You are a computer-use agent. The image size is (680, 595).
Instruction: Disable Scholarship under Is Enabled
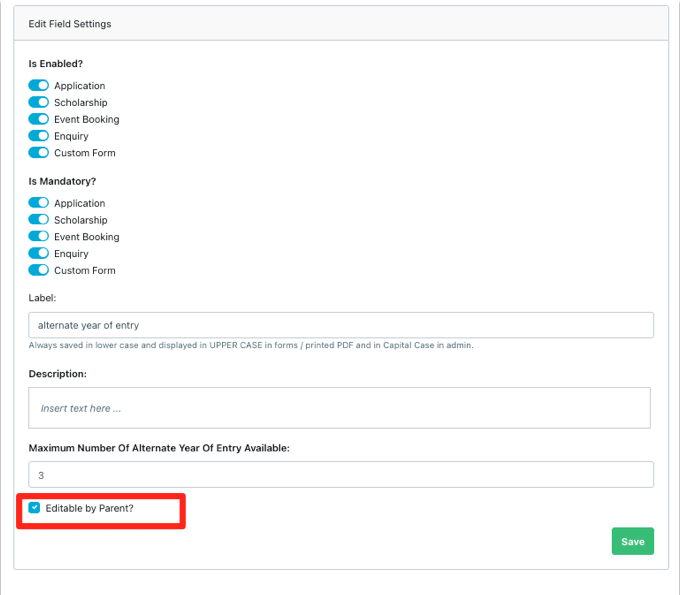[38, 102]
